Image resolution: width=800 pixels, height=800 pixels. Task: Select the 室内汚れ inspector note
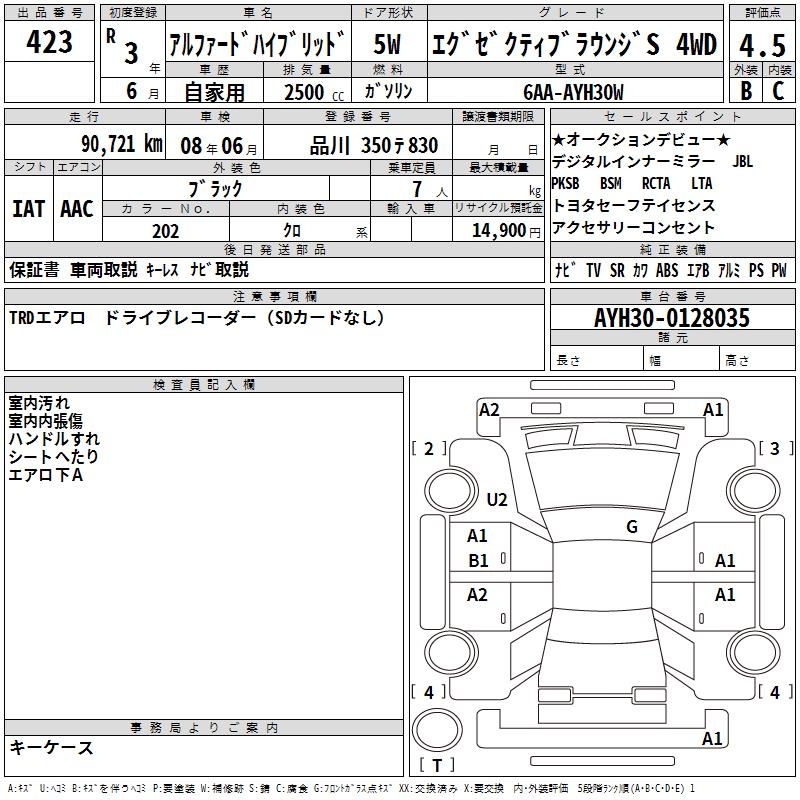click(x=39, y=403)
